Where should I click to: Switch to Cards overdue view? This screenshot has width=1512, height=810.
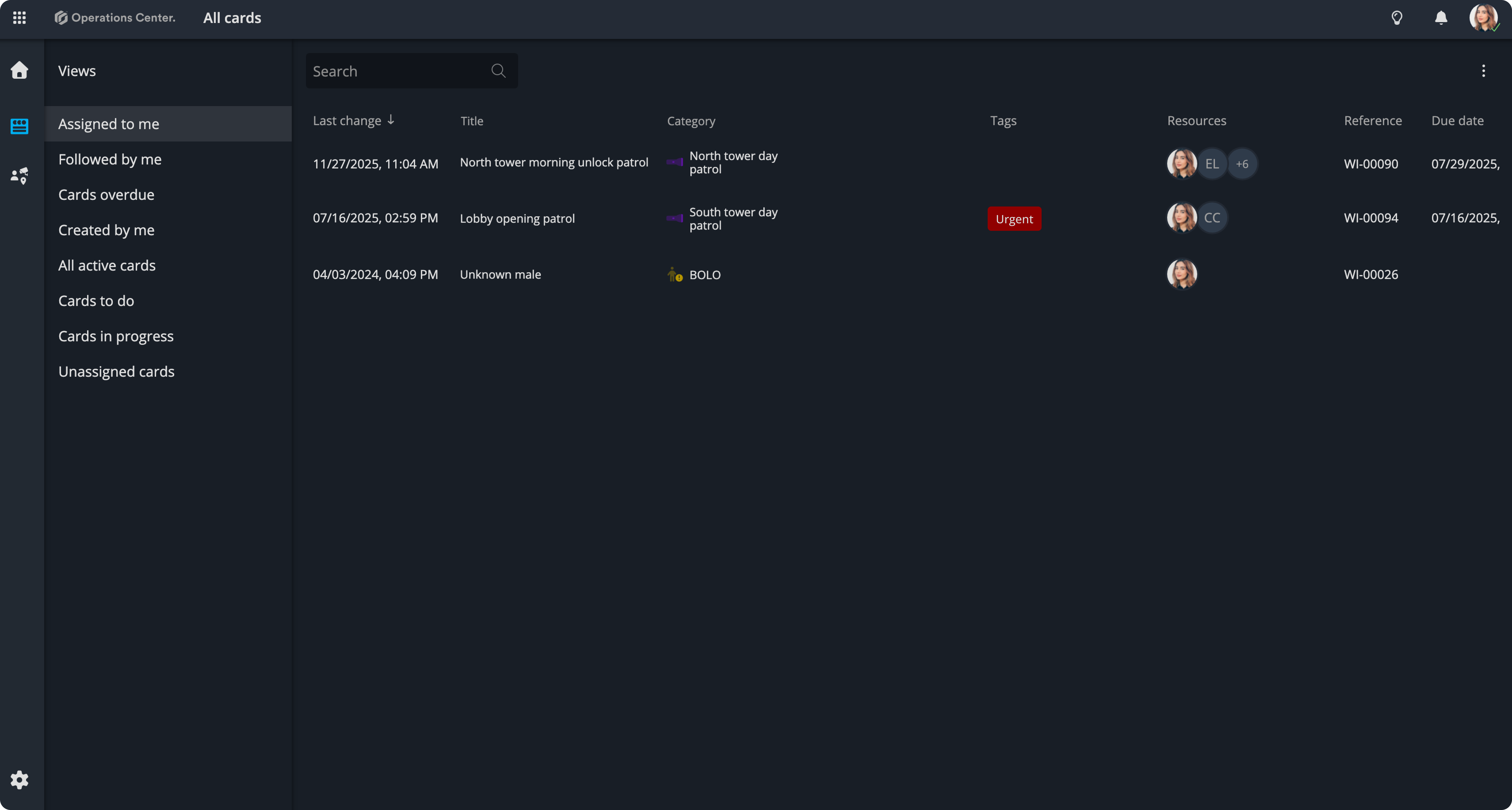[106, 194]
